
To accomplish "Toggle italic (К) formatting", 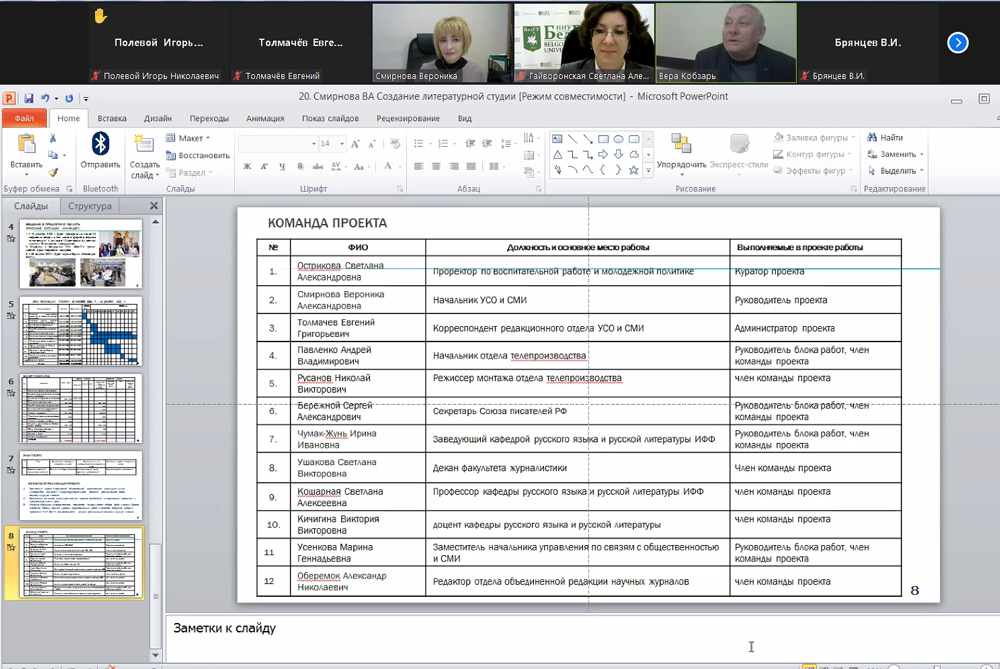I will point(262,169).
